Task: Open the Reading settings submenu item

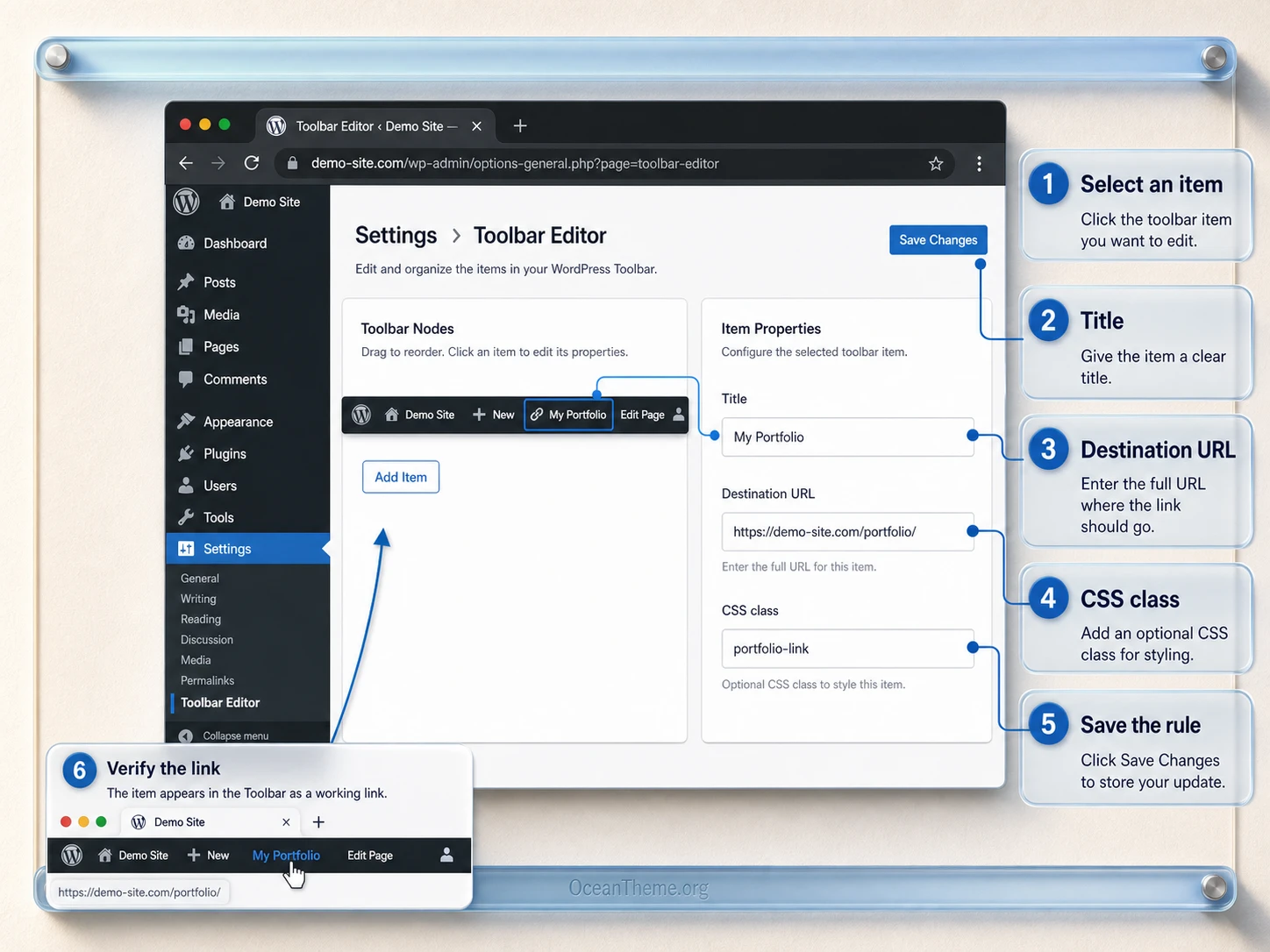Action: [x=201, y=619]
